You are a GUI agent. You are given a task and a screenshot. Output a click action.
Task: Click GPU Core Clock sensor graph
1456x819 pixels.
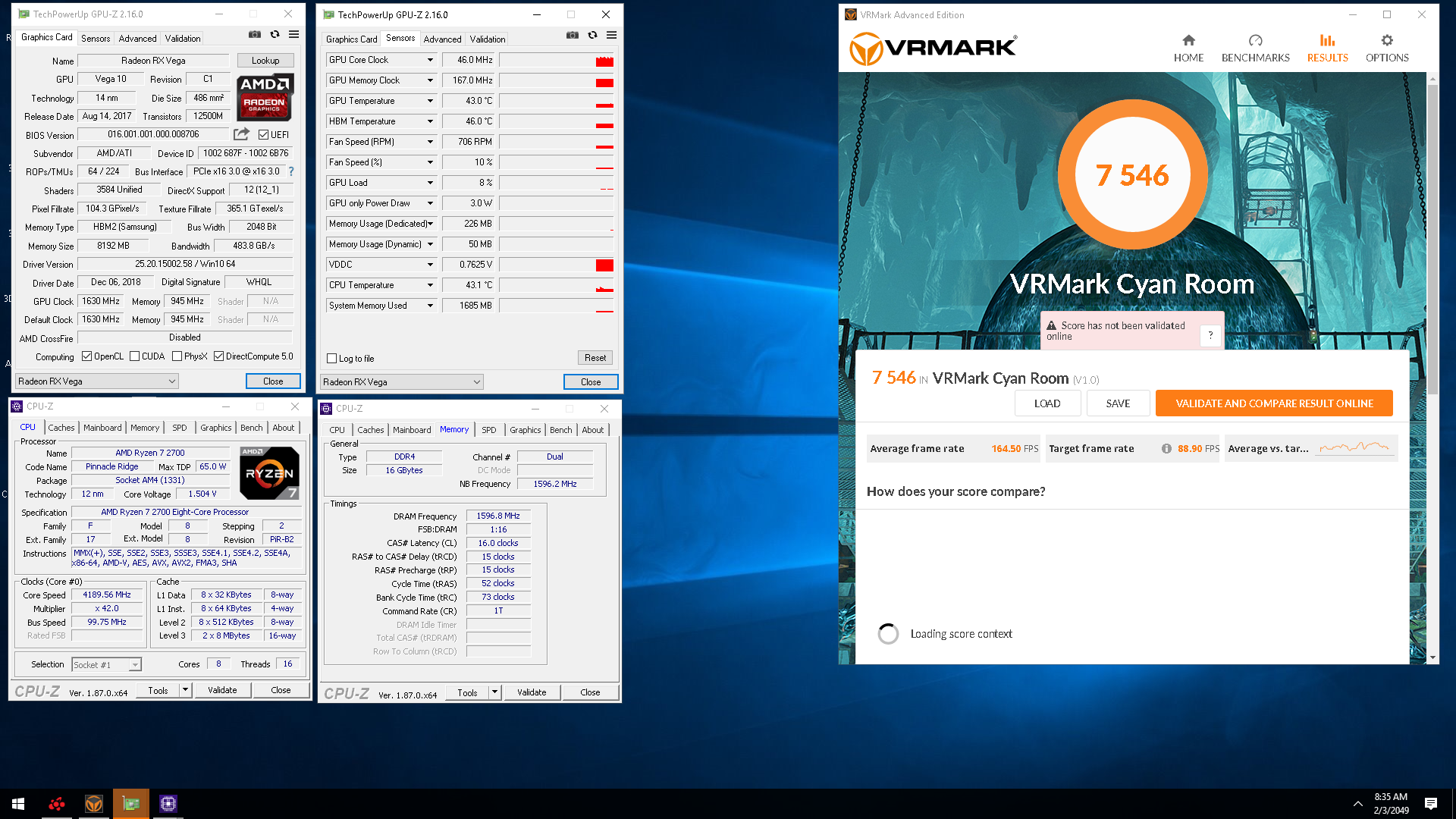click(x=556, y=60)
